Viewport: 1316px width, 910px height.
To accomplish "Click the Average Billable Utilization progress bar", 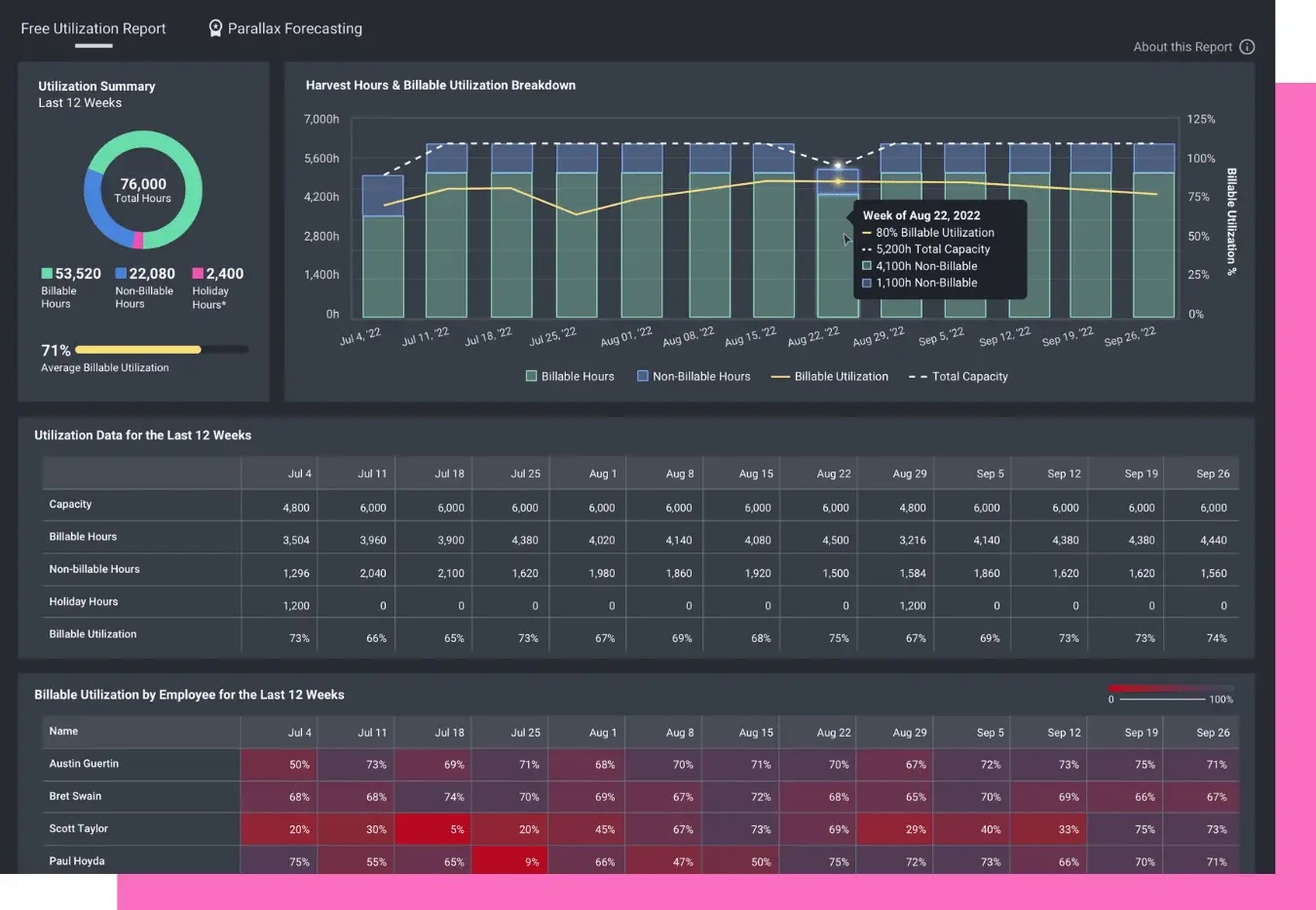I will (x=161, y=350).
